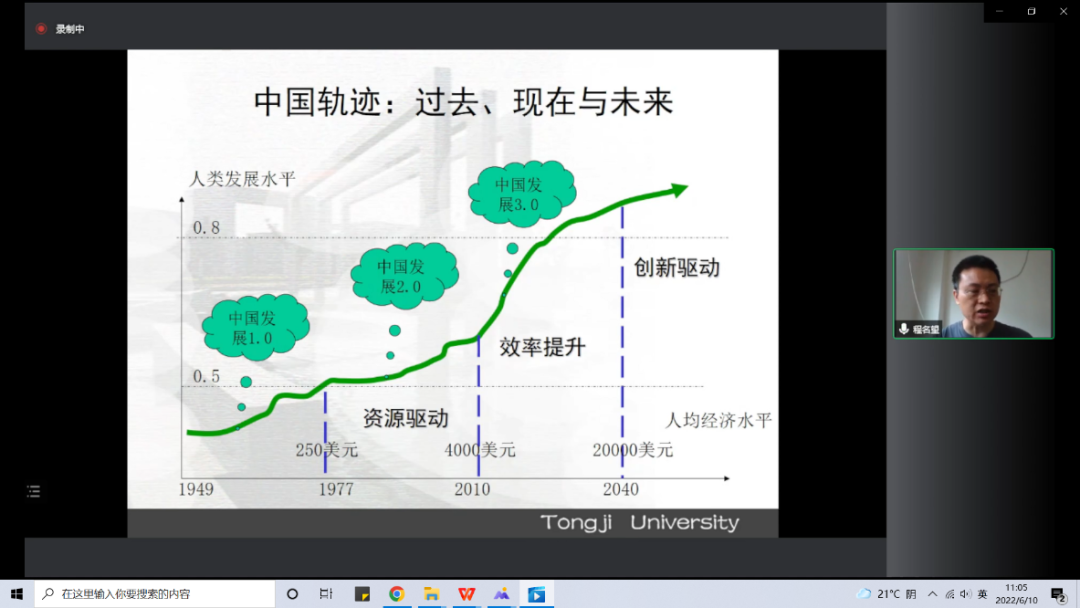Open Google Chrome from the taskbar

pos(396,594)
